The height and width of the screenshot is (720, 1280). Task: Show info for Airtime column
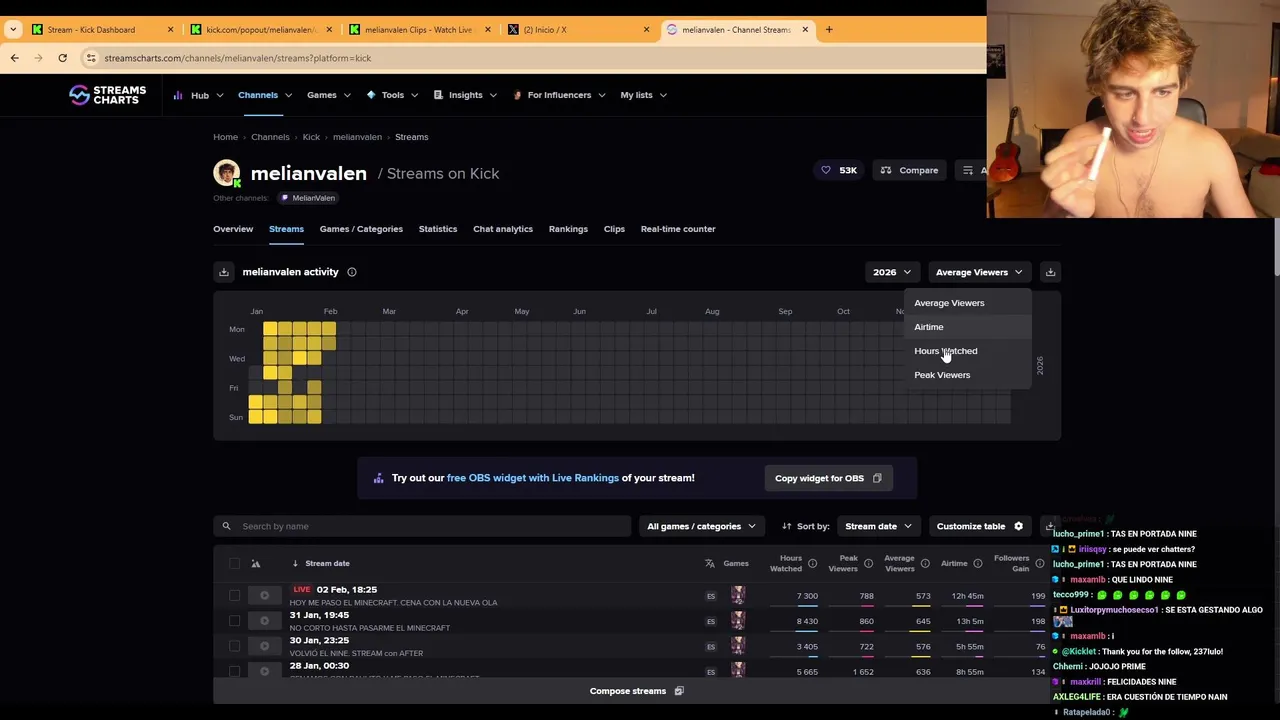click(978, 564)
